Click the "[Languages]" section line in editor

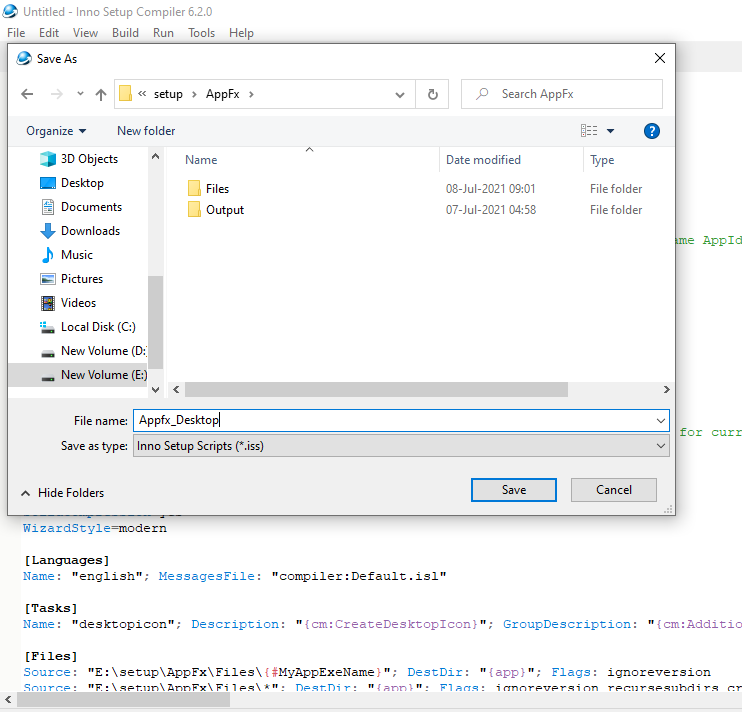pyautogui.click(x=67, y=560)
